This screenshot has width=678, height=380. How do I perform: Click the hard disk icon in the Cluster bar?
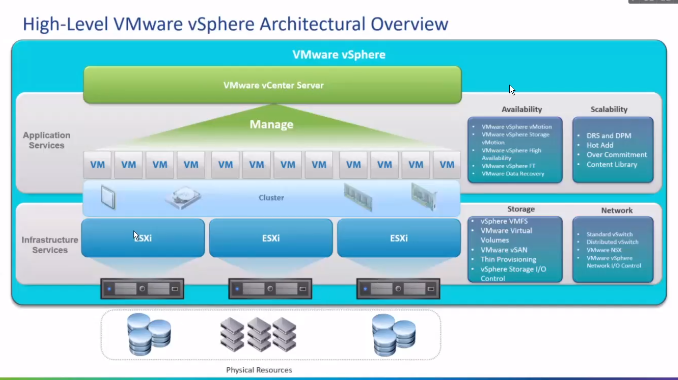coord(183,198)
